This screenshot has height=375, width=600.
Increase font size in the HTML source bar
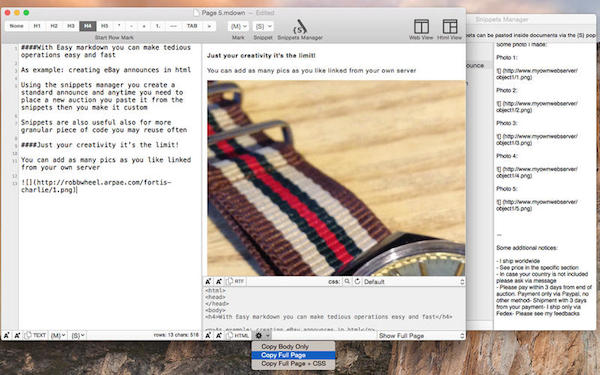(208, 336)
